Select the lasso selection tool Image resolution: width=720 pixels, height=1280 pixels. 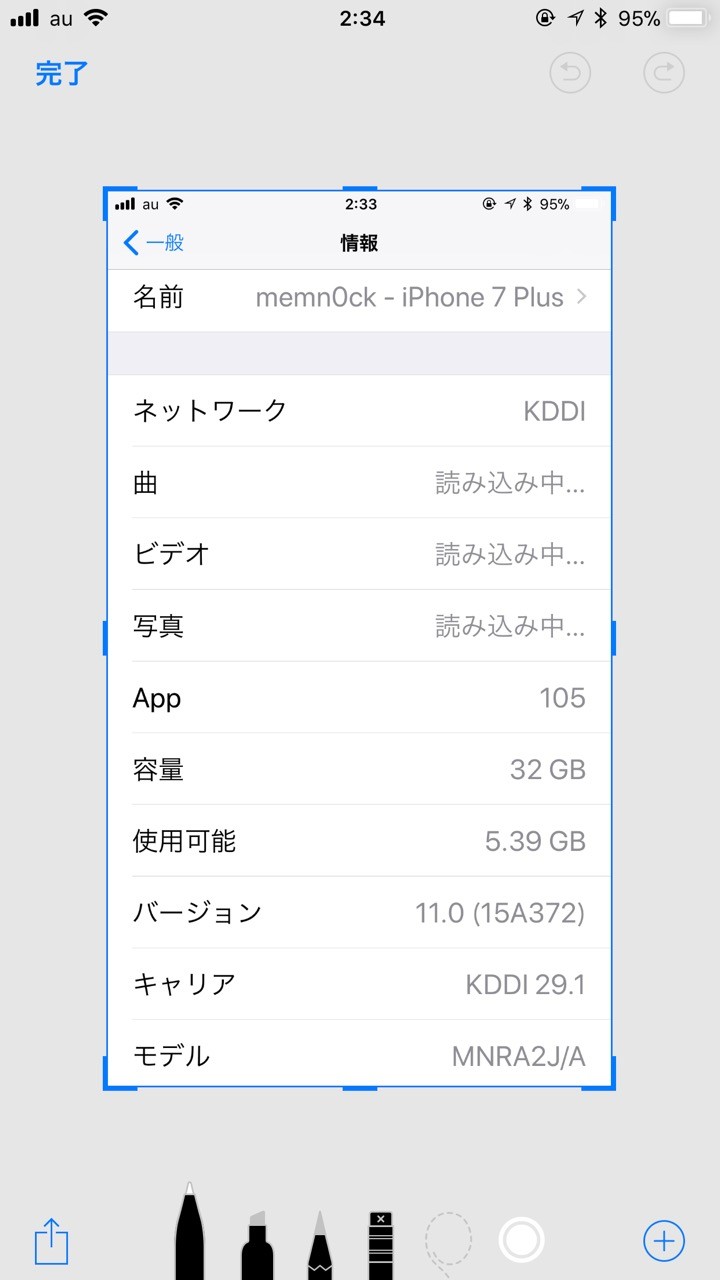447,1244
